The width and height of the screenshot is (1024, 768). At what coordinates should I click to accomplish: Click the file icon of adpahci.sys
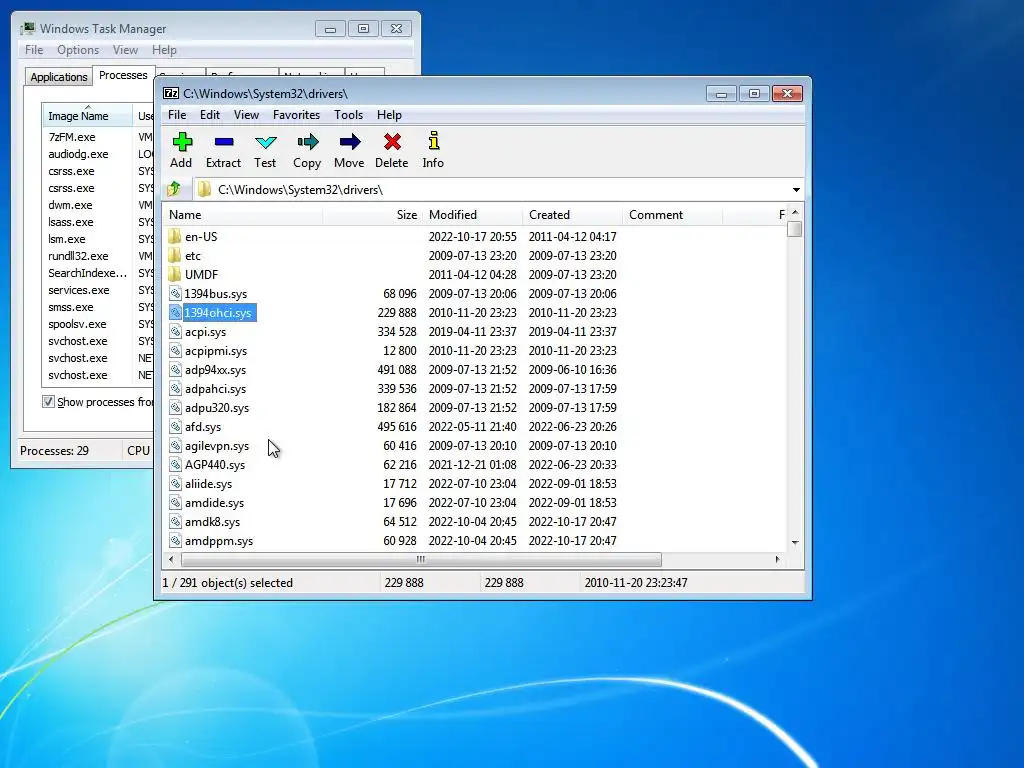[x=175, y=388]
